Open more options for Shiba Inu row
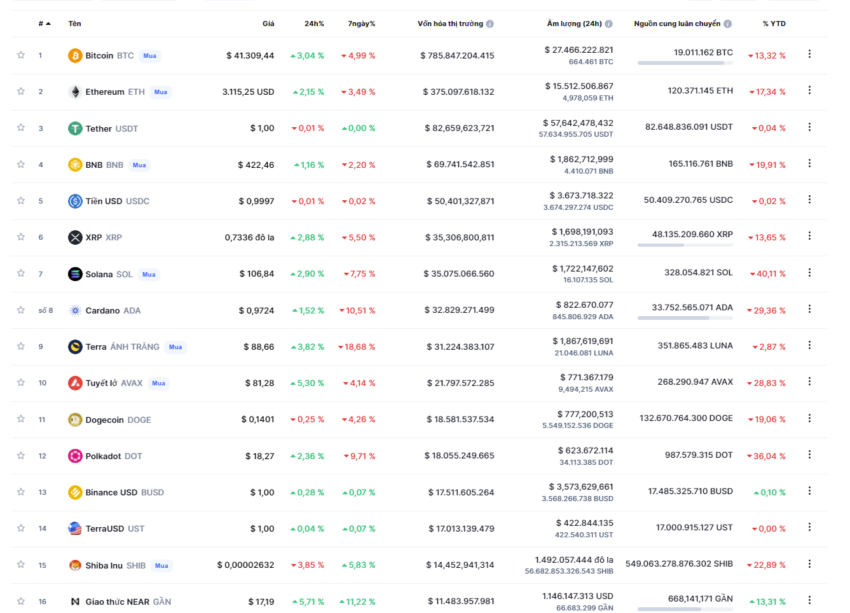The height and width of the screenshot is (613, 850). click(809, 564)
